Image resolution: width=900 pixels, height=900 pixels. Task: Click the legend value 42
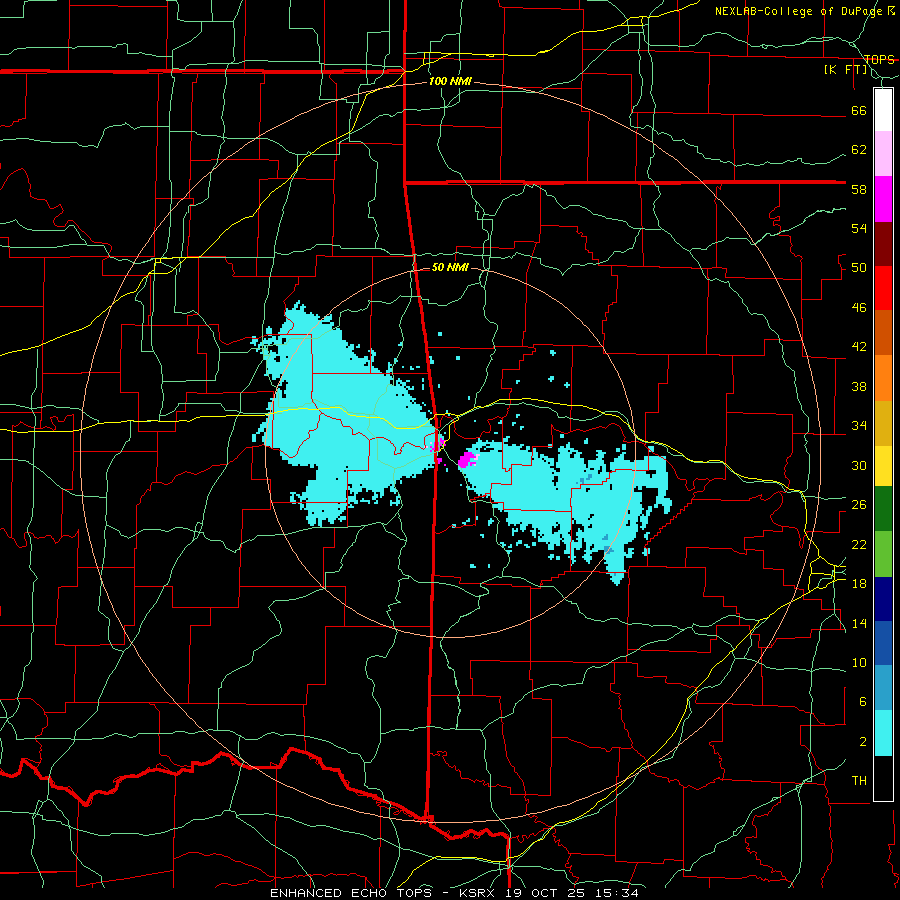(x=859, y=347)
